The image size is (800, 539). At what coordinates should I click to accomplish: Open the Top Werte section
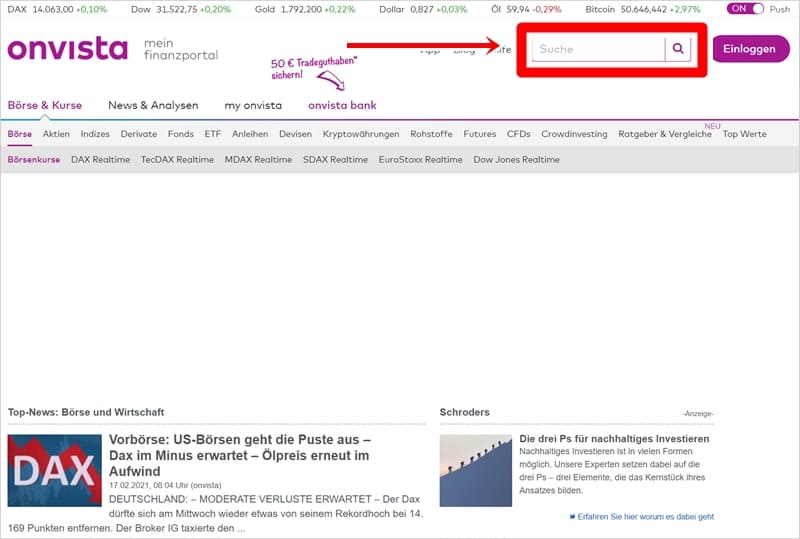coord(744,134)
